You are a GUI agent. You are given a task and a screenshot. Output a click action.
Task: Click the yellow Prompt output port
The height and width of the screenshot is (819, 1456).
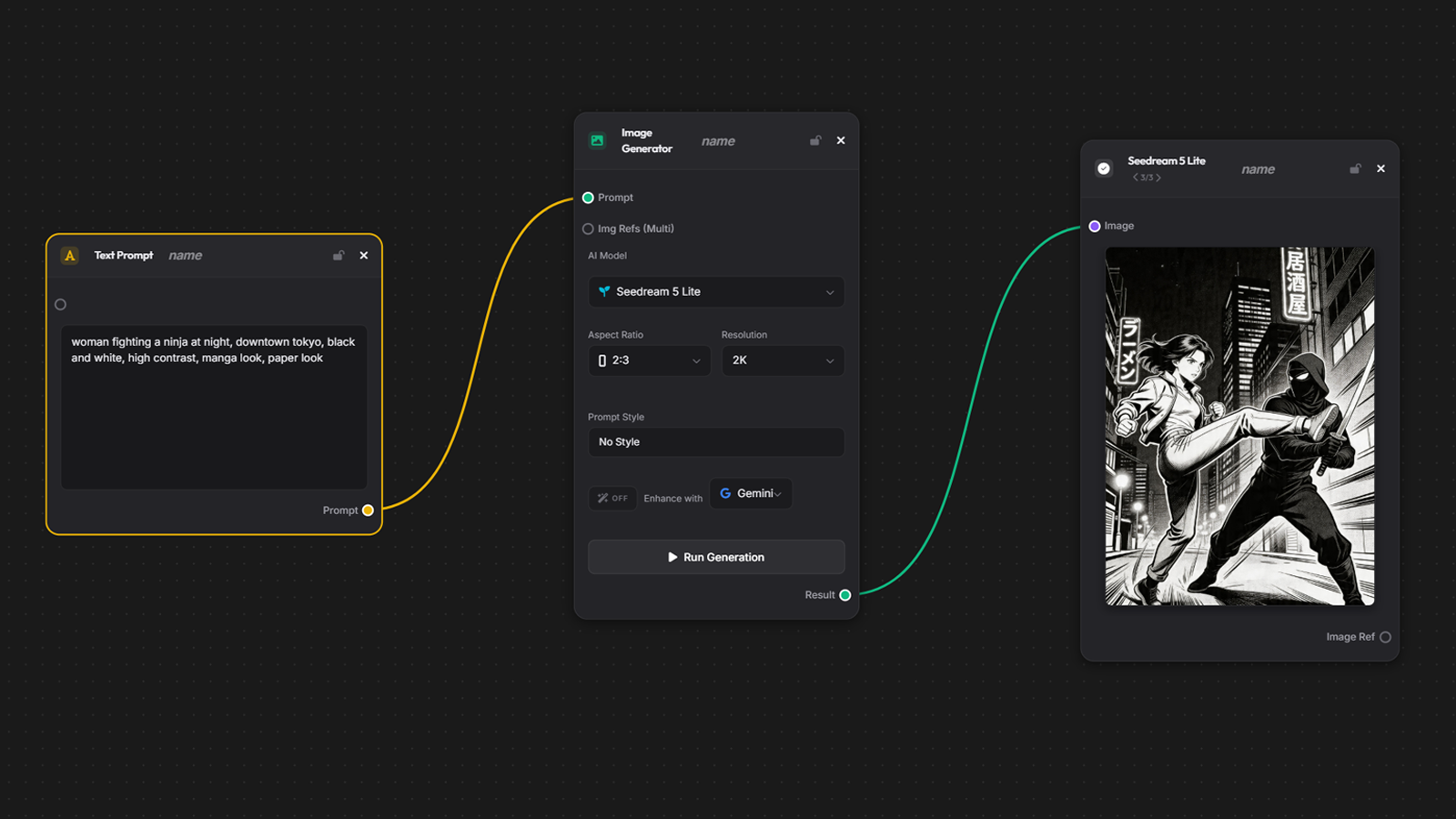368,511
